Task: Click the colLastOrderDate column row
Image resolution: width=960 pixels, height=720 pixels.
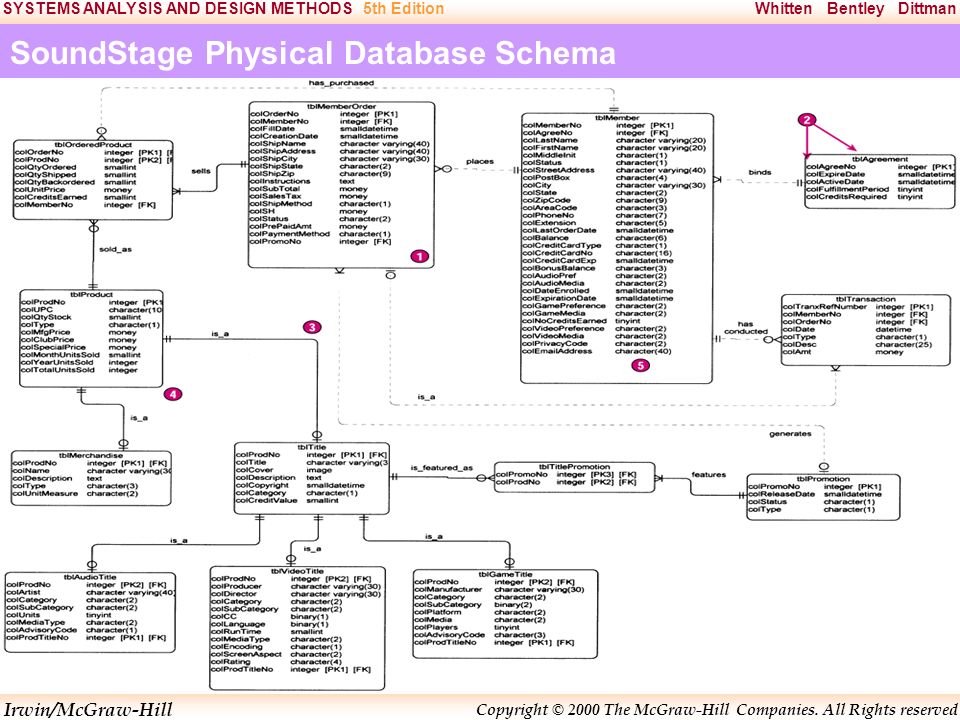Action: coord(598,230)
